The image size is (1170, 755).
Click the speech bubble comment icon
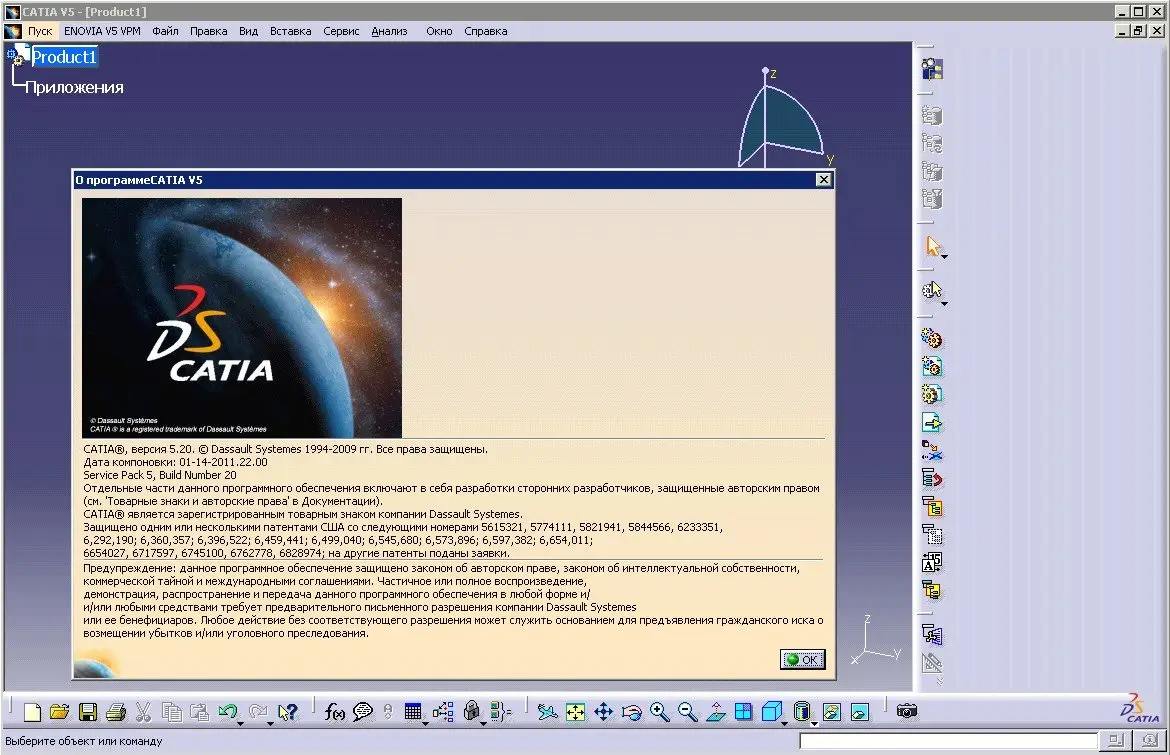tap(363, 712)
